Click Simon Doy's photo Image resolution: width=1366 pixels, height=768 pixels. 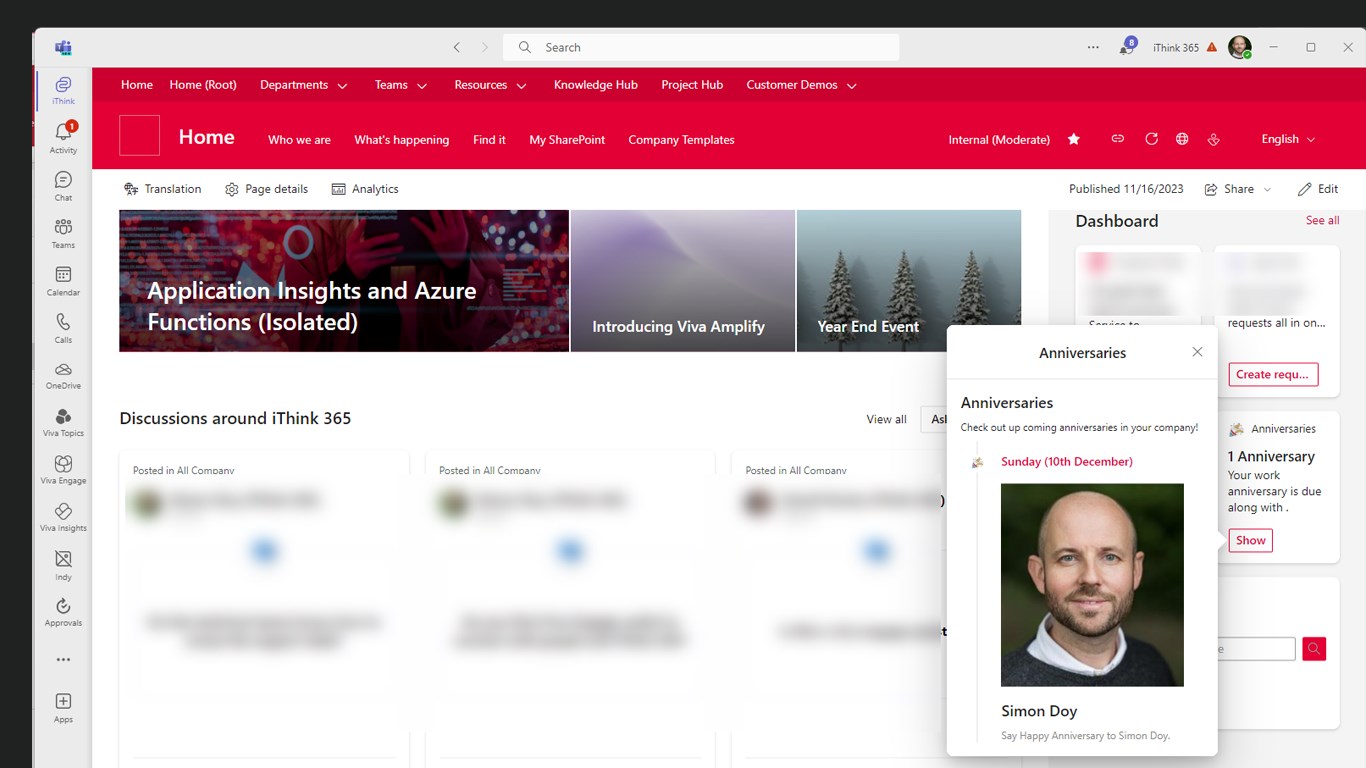[1092, 585]
